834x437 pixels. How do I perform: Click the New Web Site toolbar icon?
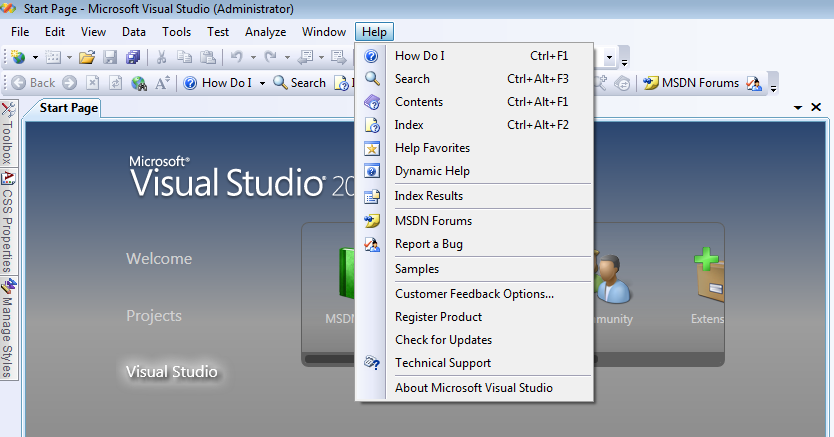pyautogui.click(x=19, y=57)
